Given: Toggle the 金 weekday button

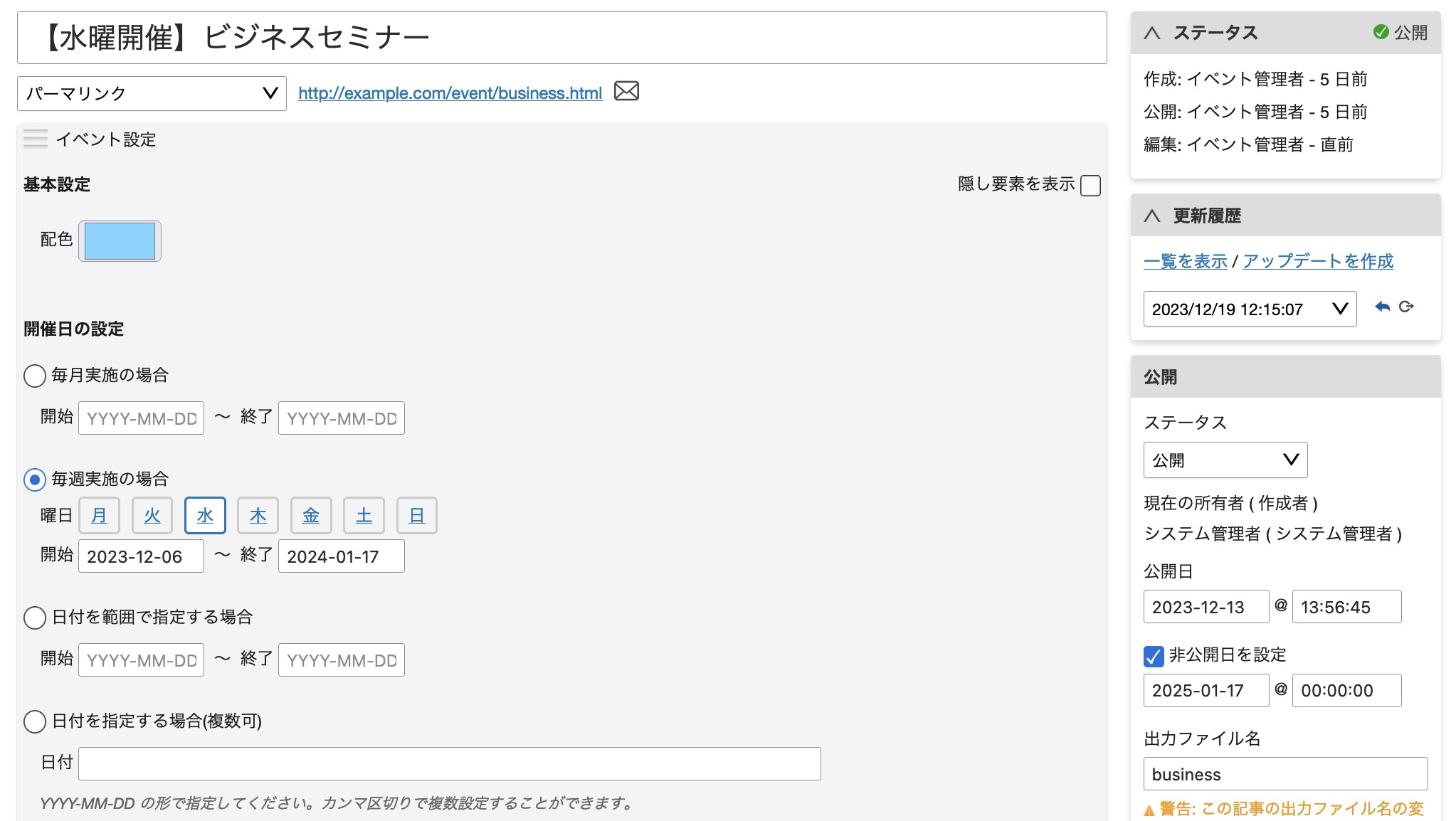Looking at the screenshot, I should [311, 516].
